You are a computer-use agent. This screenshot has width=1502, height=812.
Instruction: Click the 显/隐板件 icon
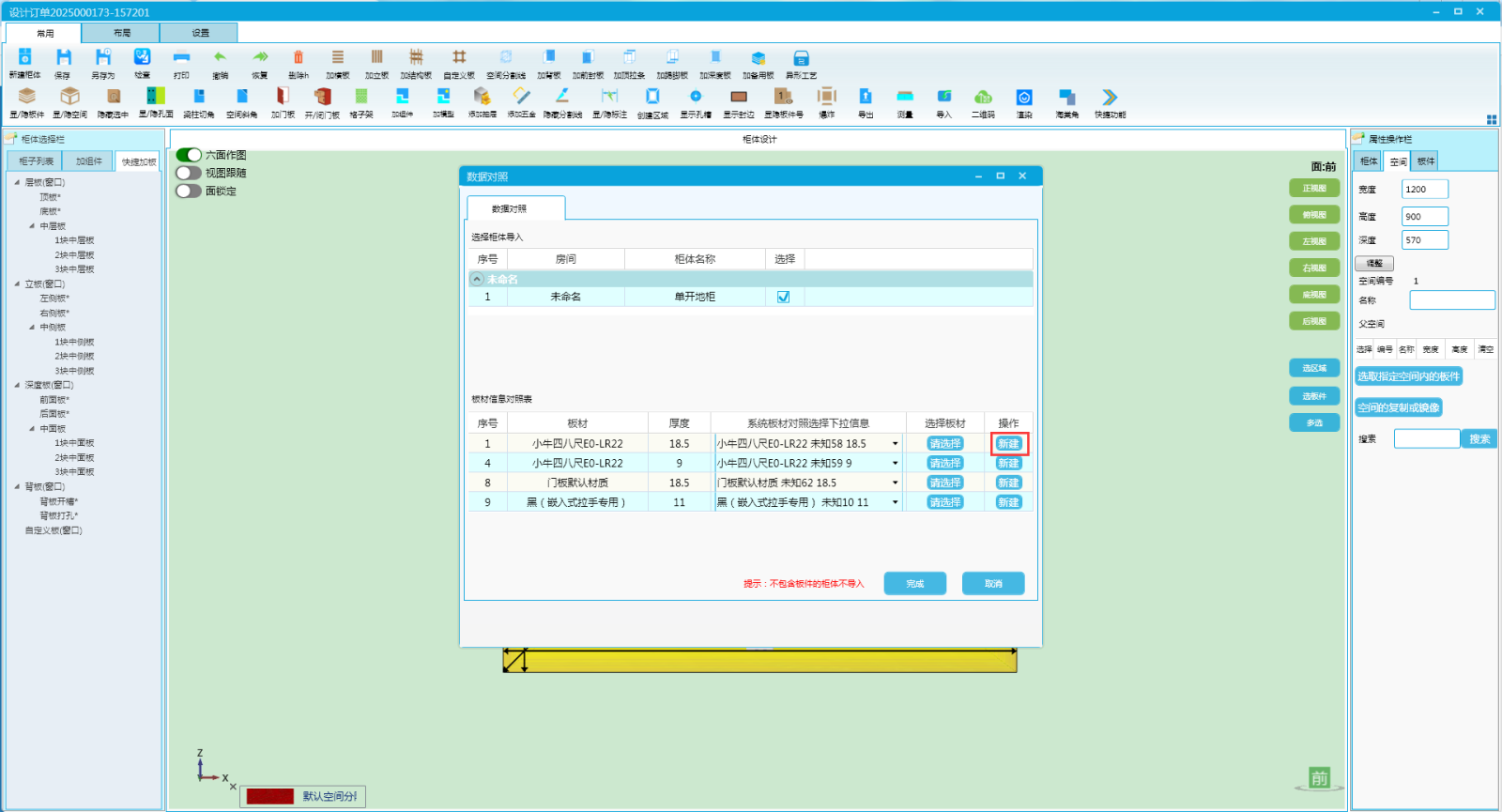pyautogui.click(x=27, y=97)
